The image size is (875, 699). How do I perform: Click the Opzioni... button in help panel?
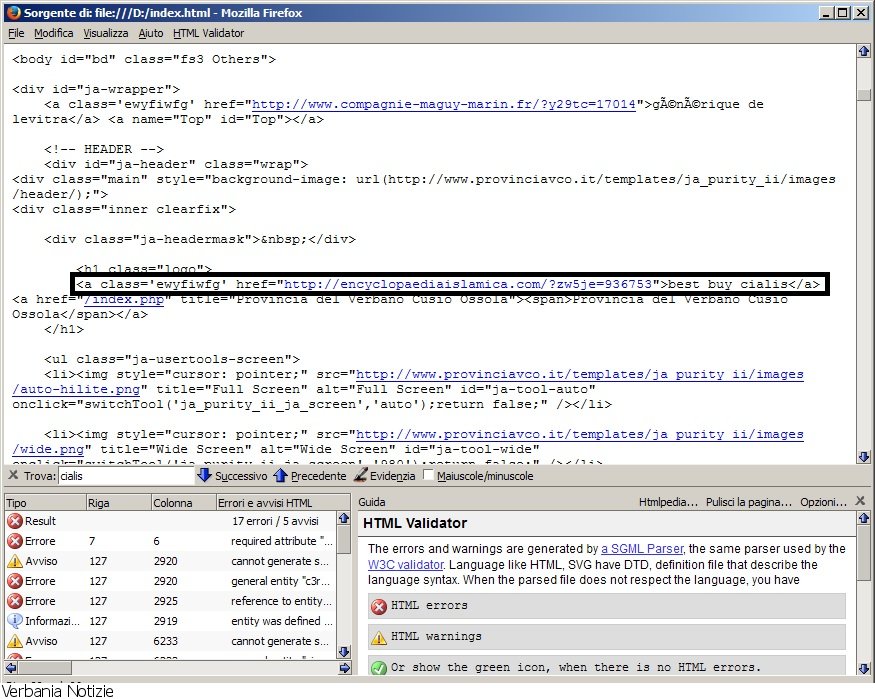pyautogui.click(x=824, y=502)
